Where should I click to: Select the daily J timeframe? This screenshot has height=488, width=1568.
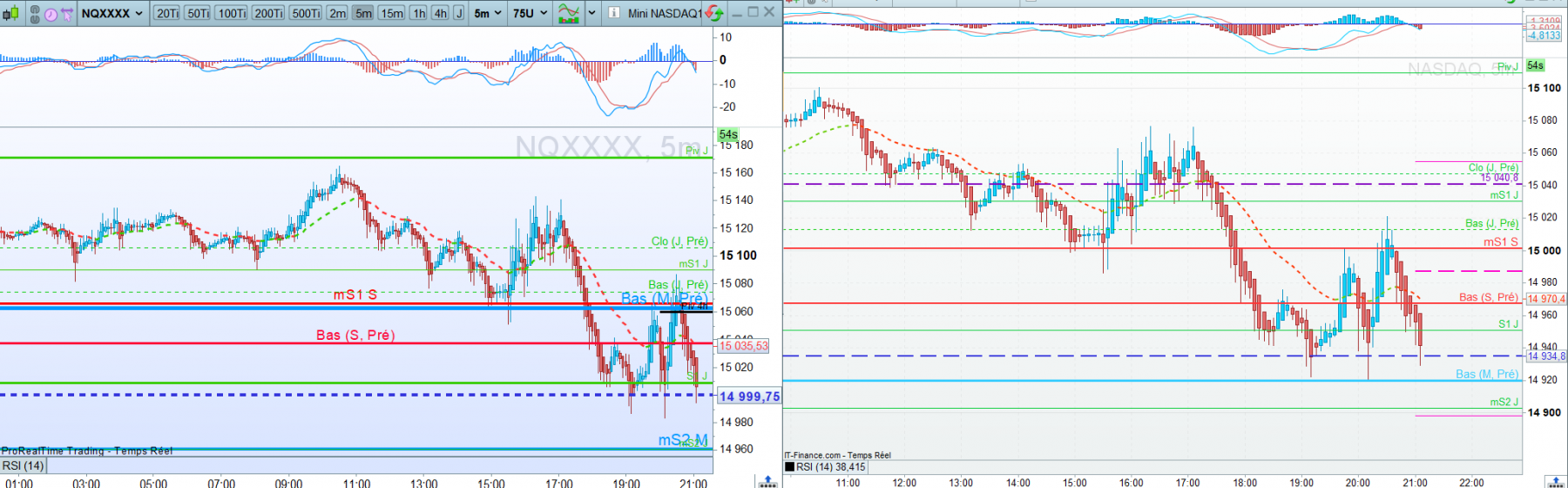(459, 13)
